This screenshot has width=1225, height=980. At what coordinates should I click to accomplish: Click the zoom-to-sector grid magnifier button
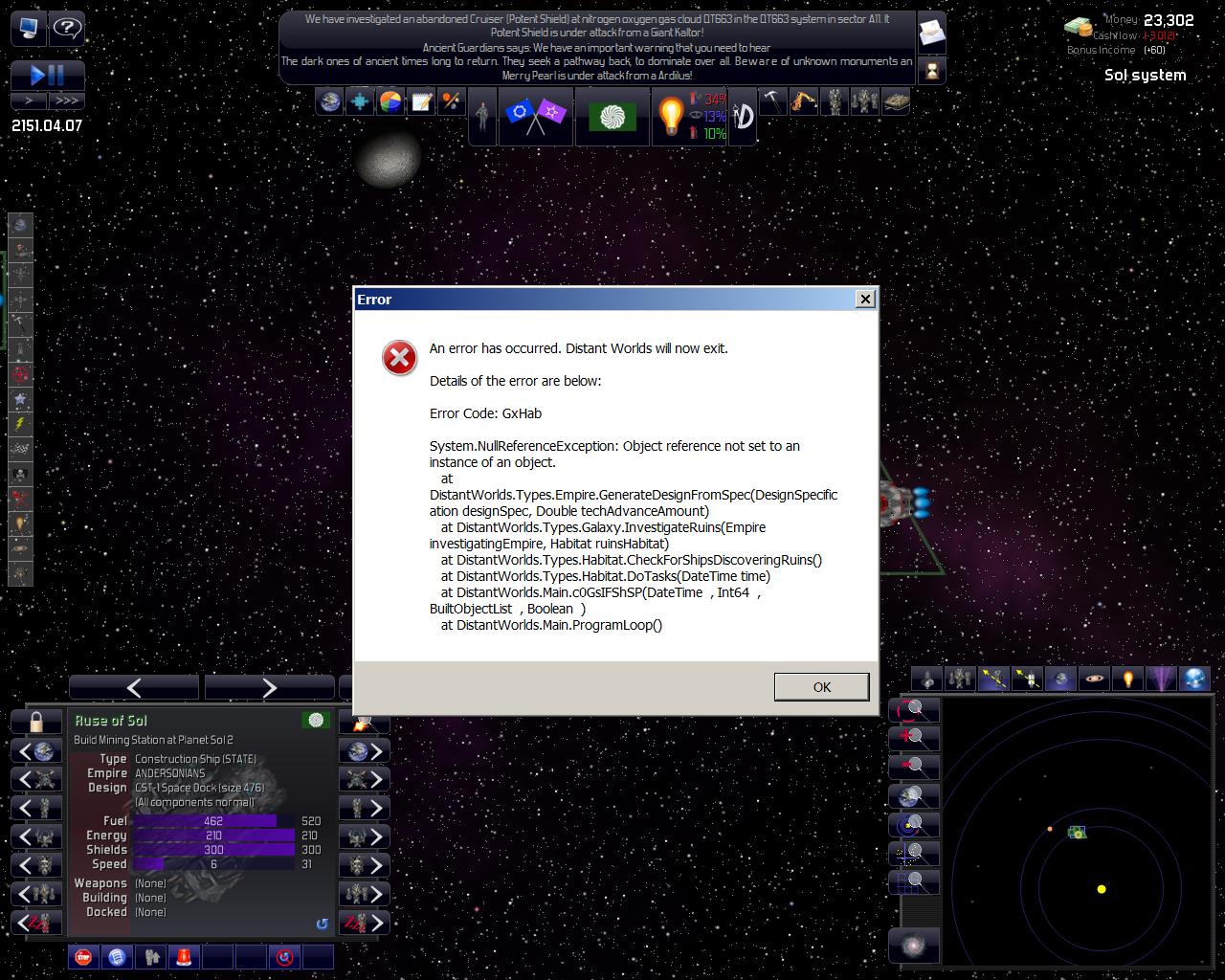(913, 881)
